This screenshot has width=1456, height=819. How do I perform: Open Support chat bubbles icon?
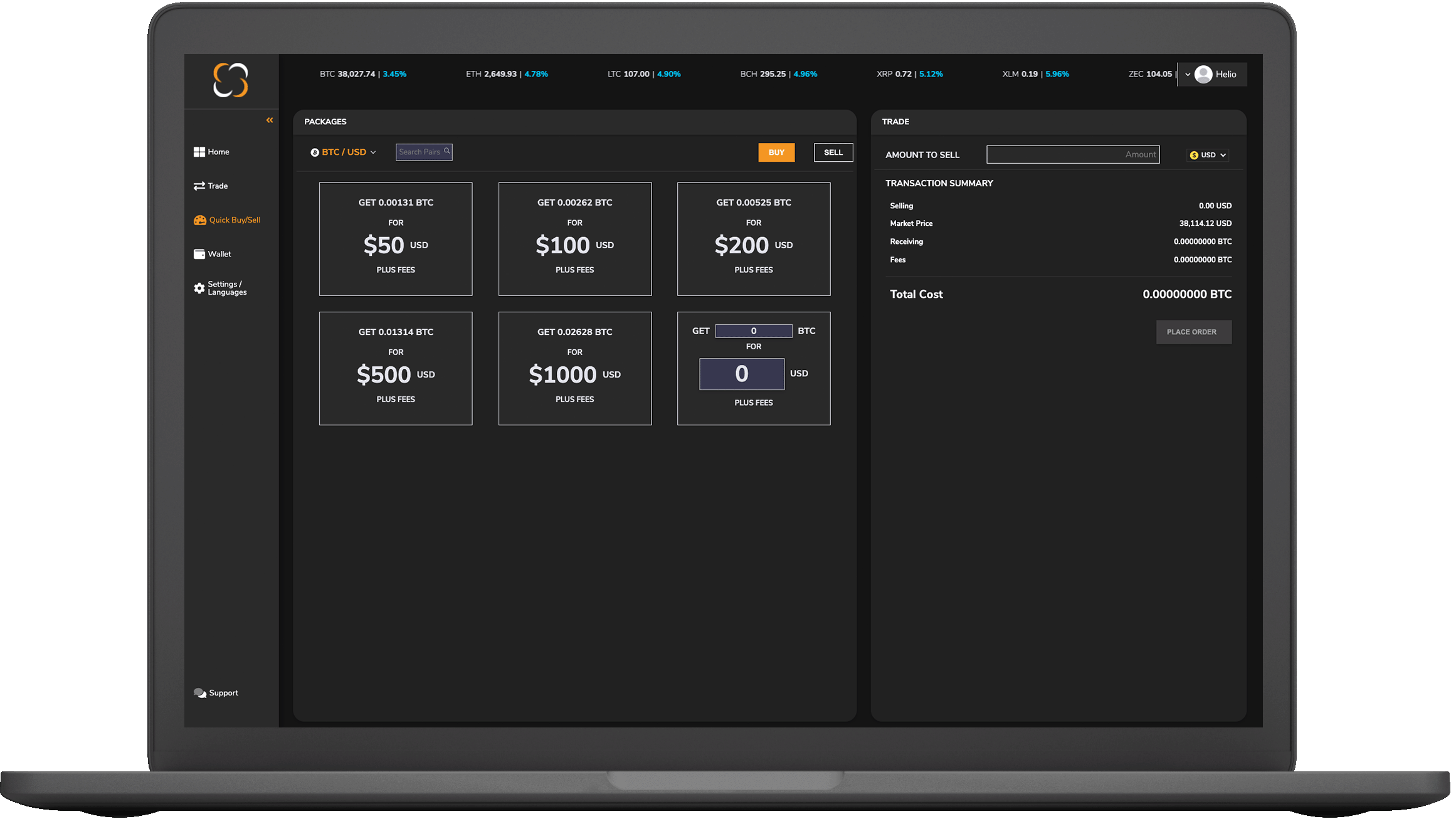[200, 693]
